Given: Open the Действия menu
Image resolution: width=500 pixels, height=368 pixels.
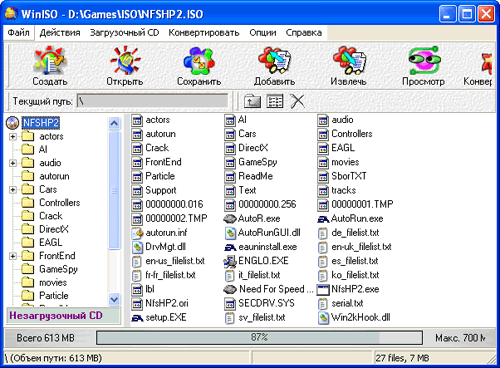Looking at the screenshot, I should (x=60, y=33).
